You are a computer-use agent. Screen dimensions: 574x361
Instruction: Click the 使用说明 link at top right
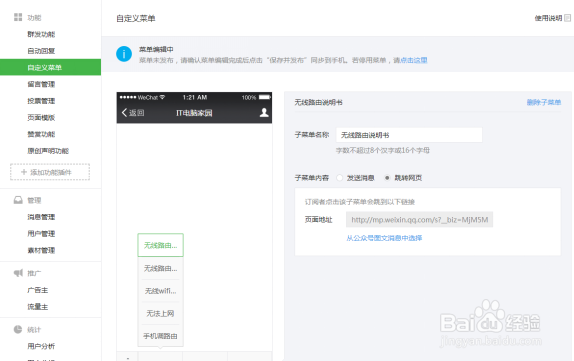[548, 18]
